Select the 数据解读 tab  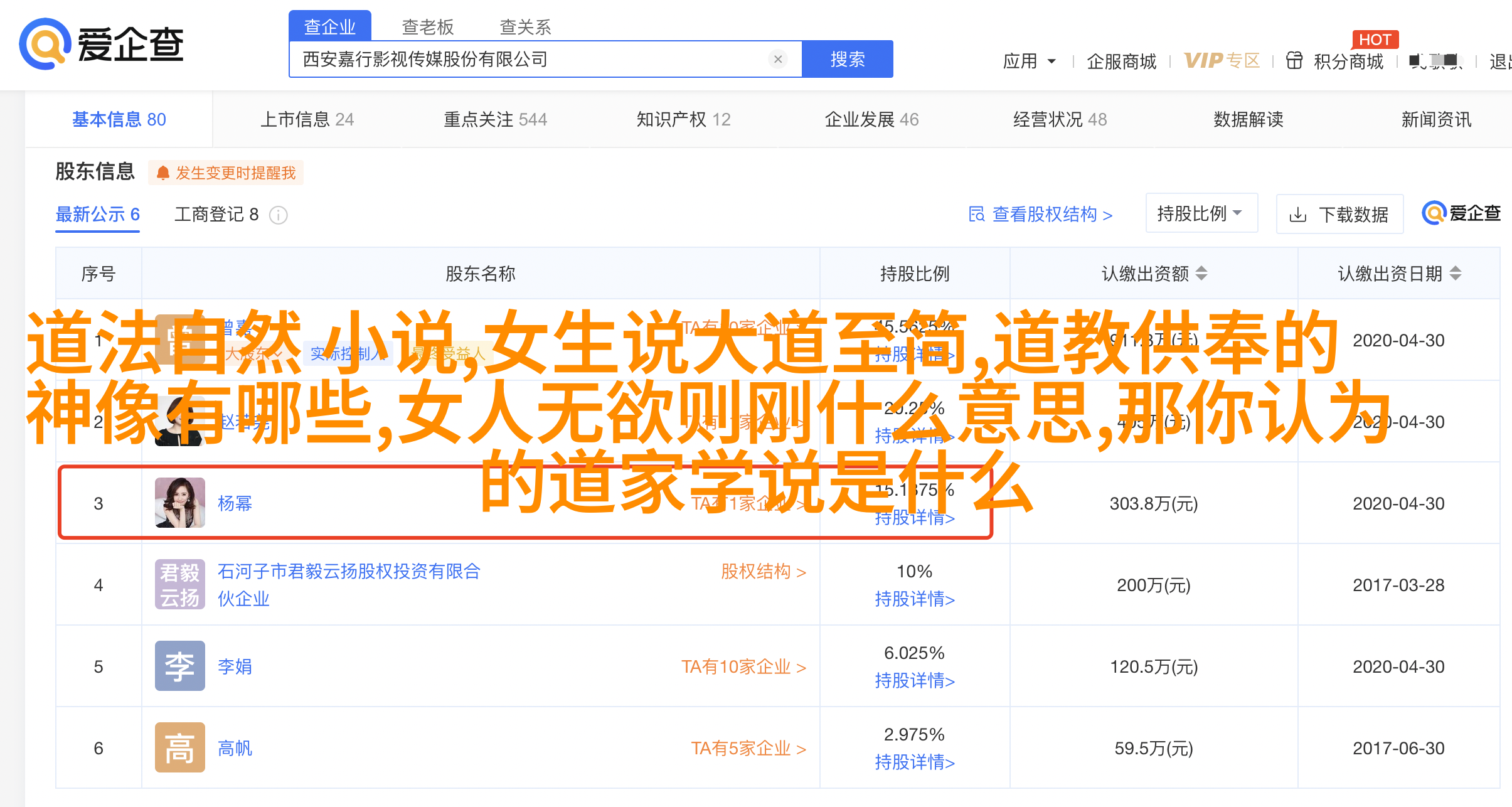click(x=1248, y=119)
